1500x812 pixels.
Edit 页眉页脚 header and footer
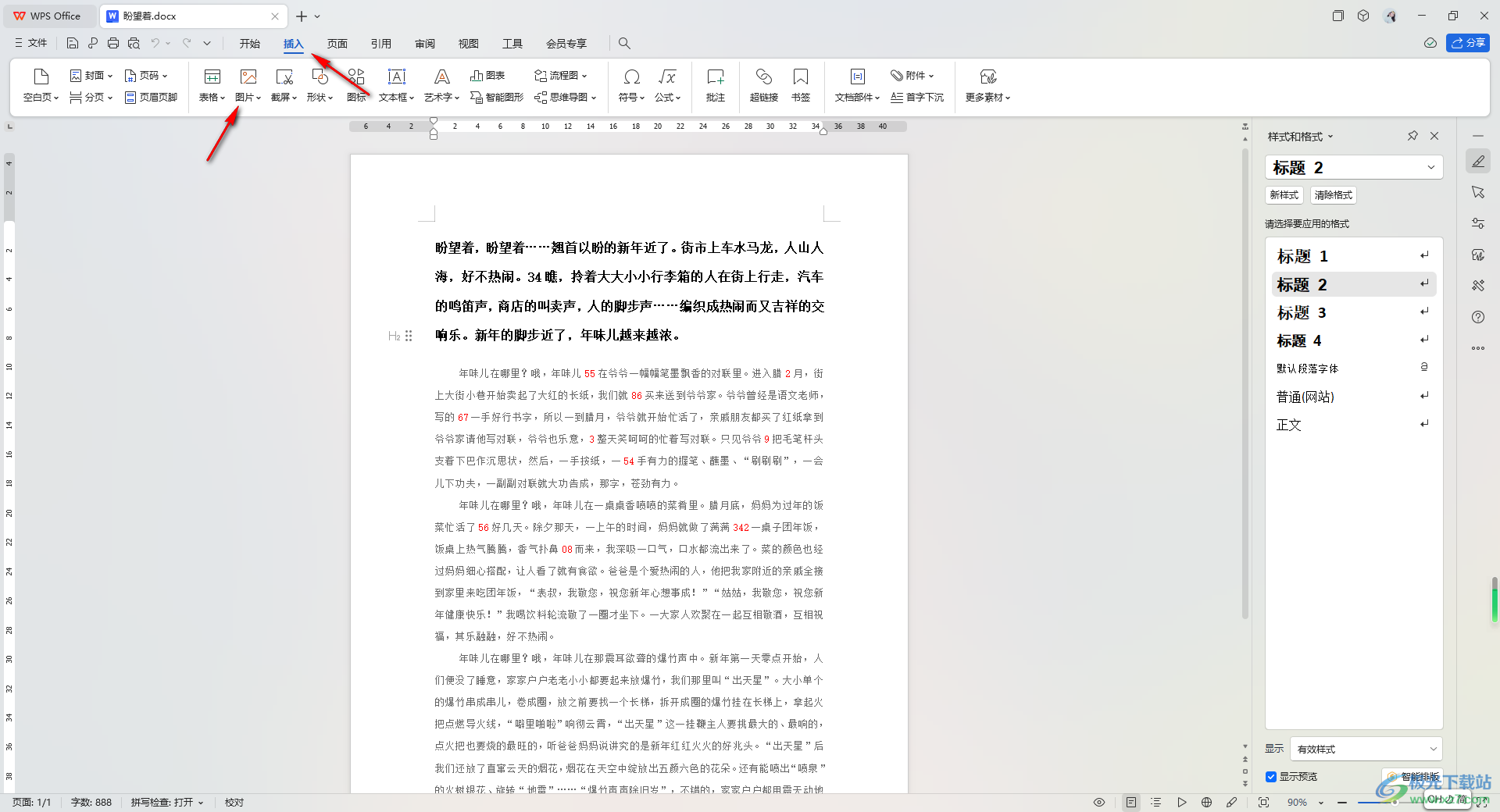pyautogui.click(x=152, y=98)
